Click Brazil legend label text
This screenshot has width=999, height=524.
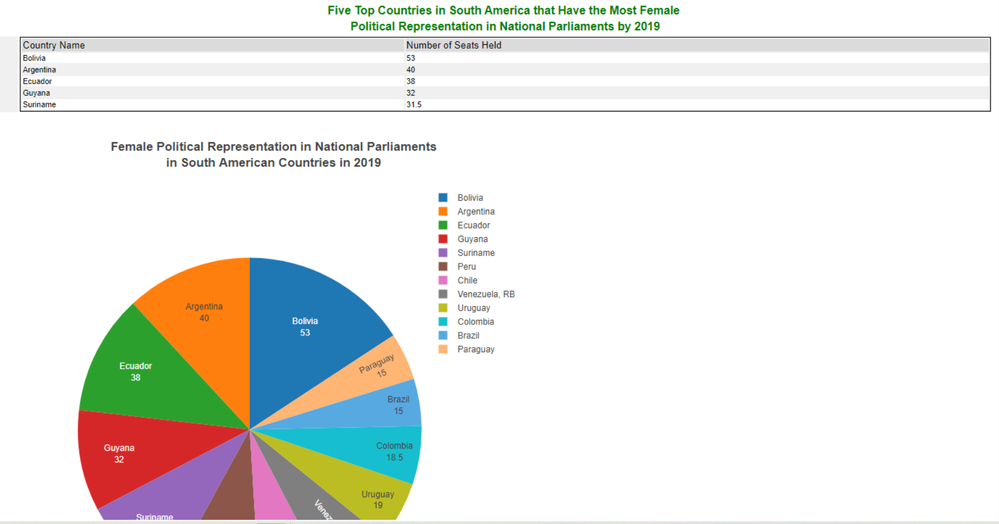pos(468,335)
